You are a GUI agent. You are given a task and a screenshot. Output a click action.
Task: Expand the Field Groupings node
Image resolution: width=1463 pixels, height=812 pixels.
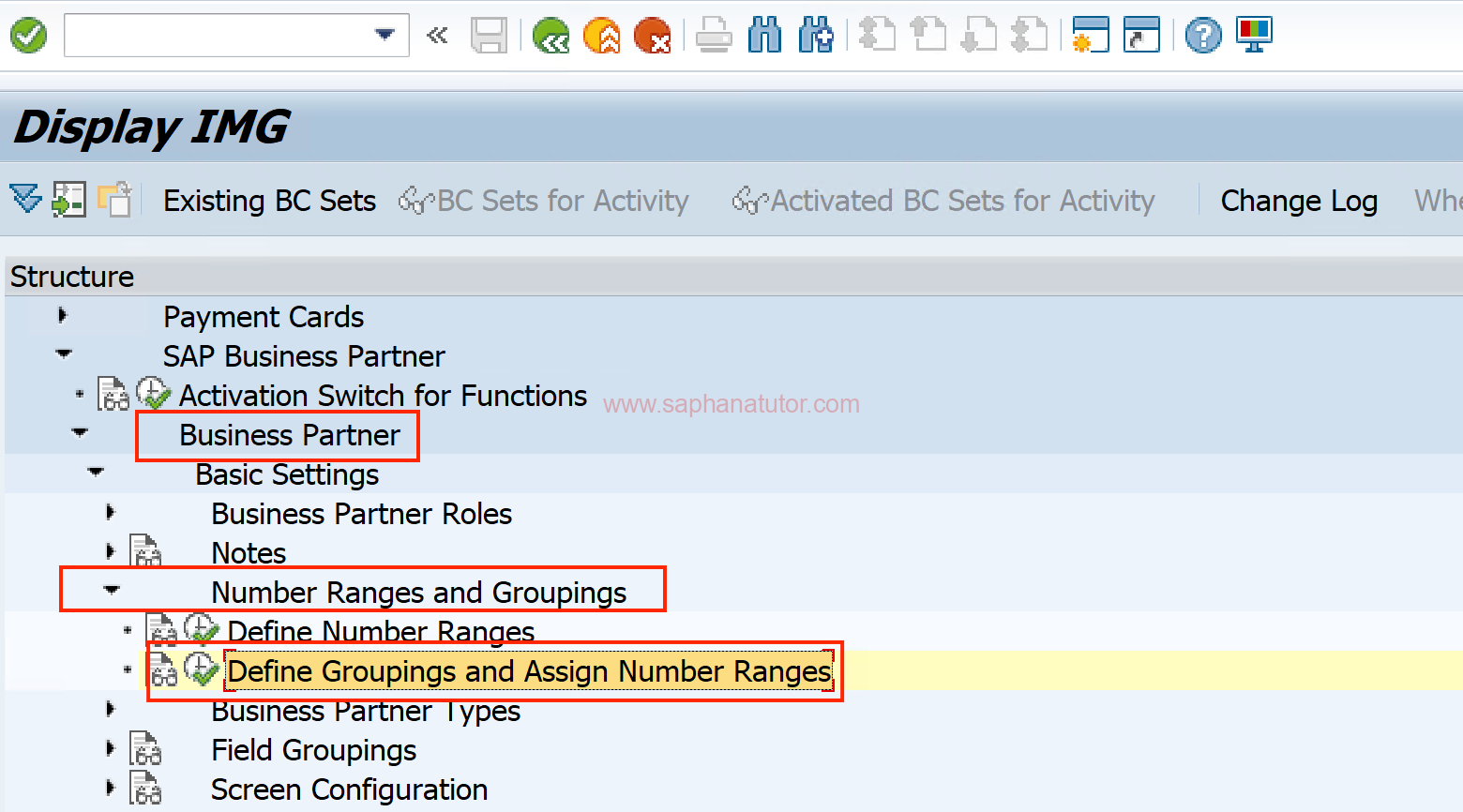click(x=111, y=748)
